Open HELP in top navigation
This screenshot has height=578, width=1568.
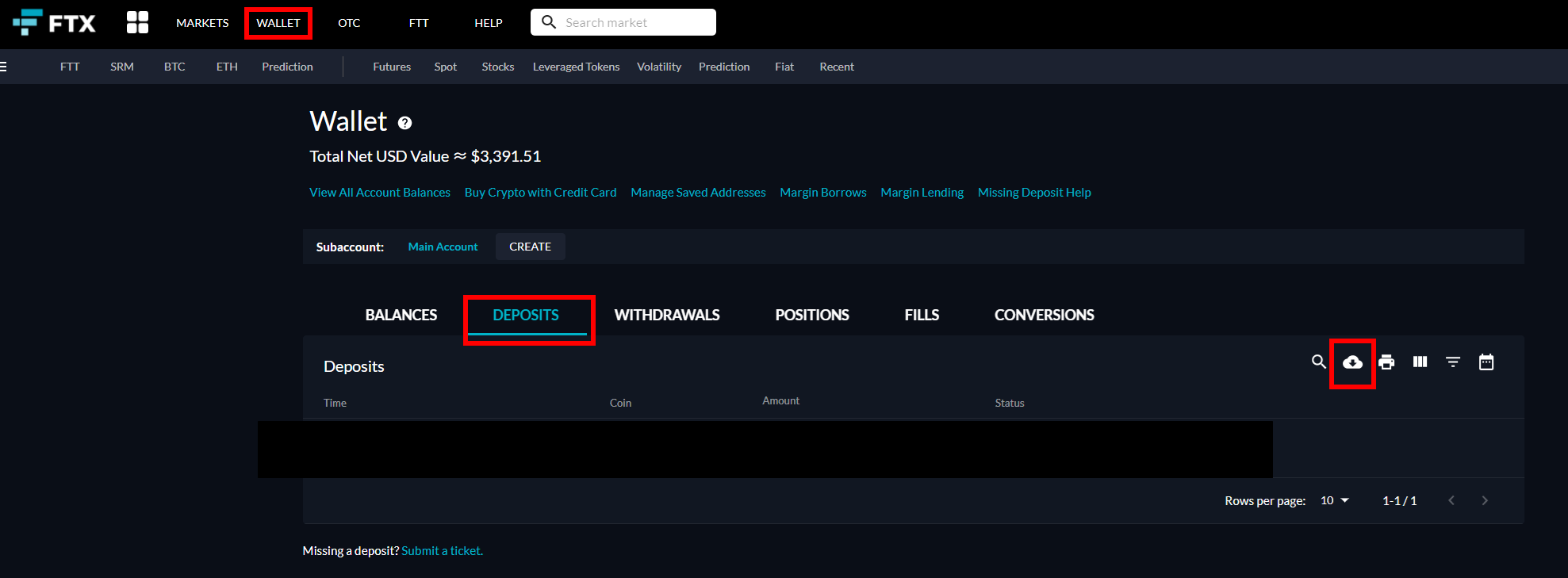coord(489,23)
